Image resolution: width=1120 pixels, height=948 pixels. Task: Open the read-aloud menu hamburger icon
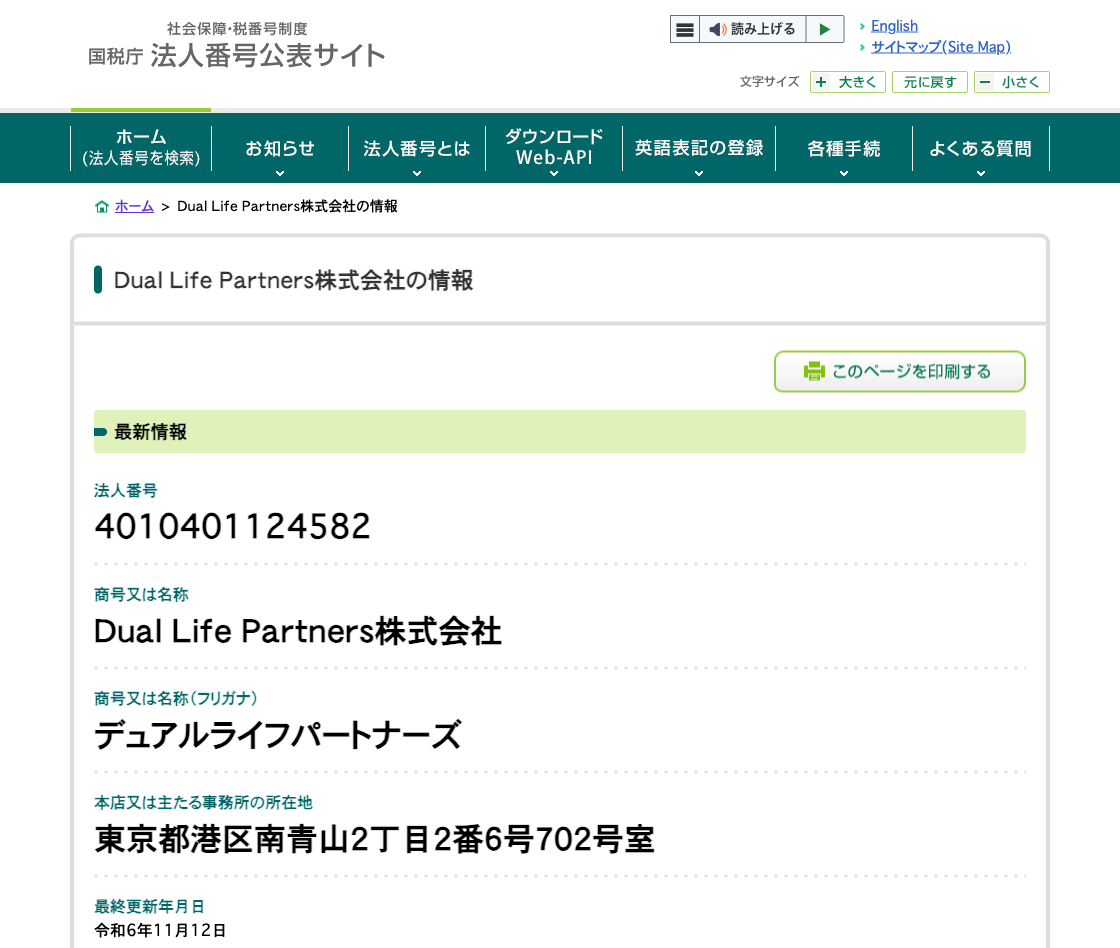(684, 29)
